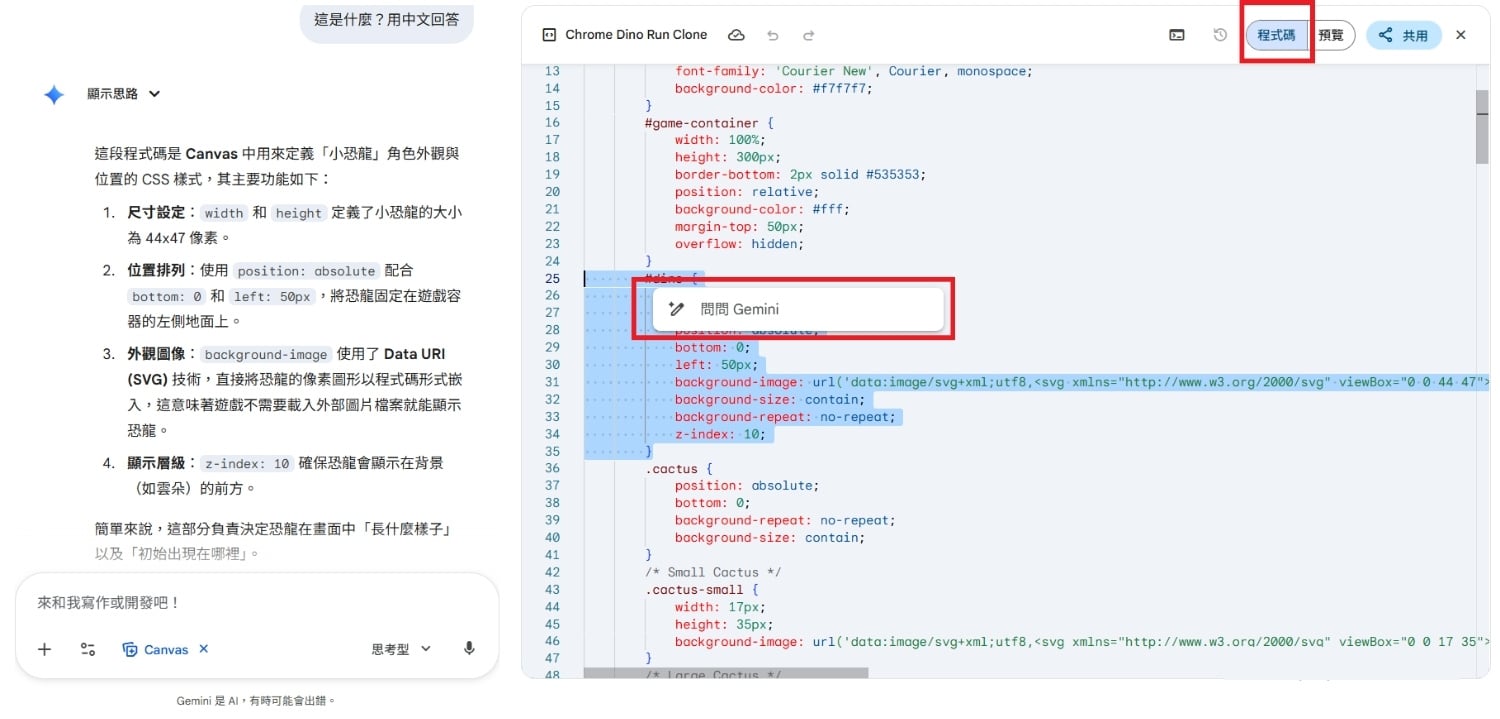This screenshot has width=1500, height=719.
Task: Open the tools sliders icon
Action: (x=88, y=649)
